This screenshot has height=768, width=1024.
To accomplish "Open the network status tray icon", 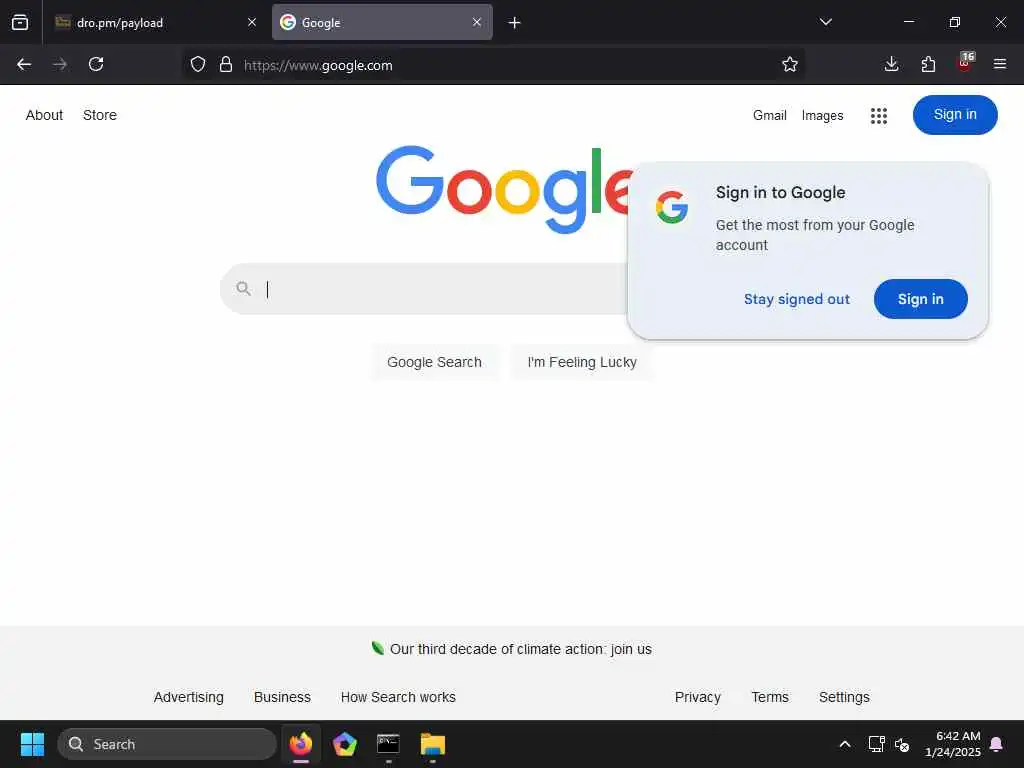I will click(876, 744).
